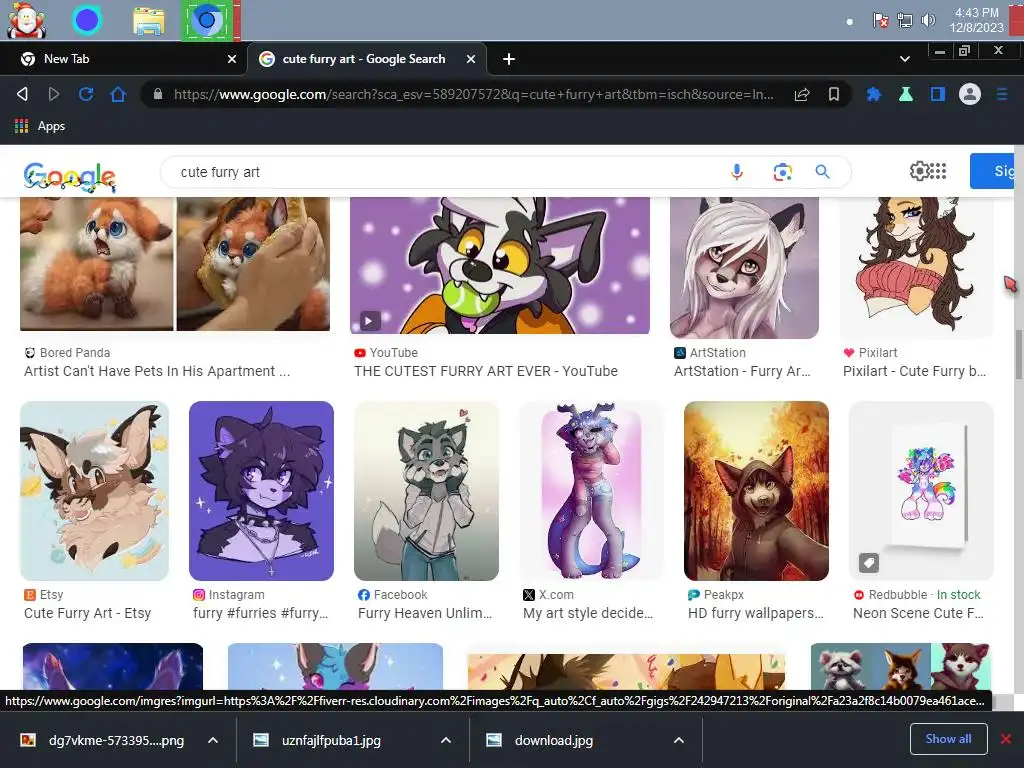Open the browser main menu icon
This screenshot has height=768, width=1024.
[x=1002, y=95]
